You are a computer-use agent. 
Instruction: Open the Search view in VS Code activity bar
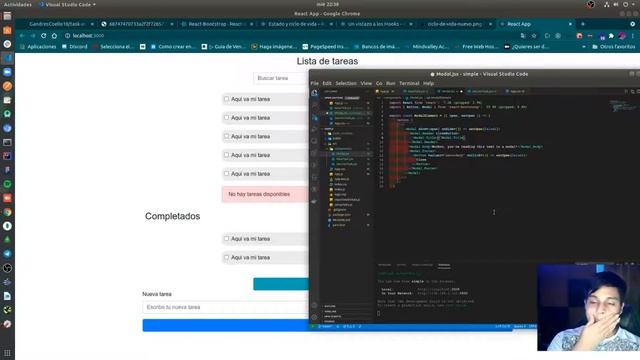tap(314, 105)
